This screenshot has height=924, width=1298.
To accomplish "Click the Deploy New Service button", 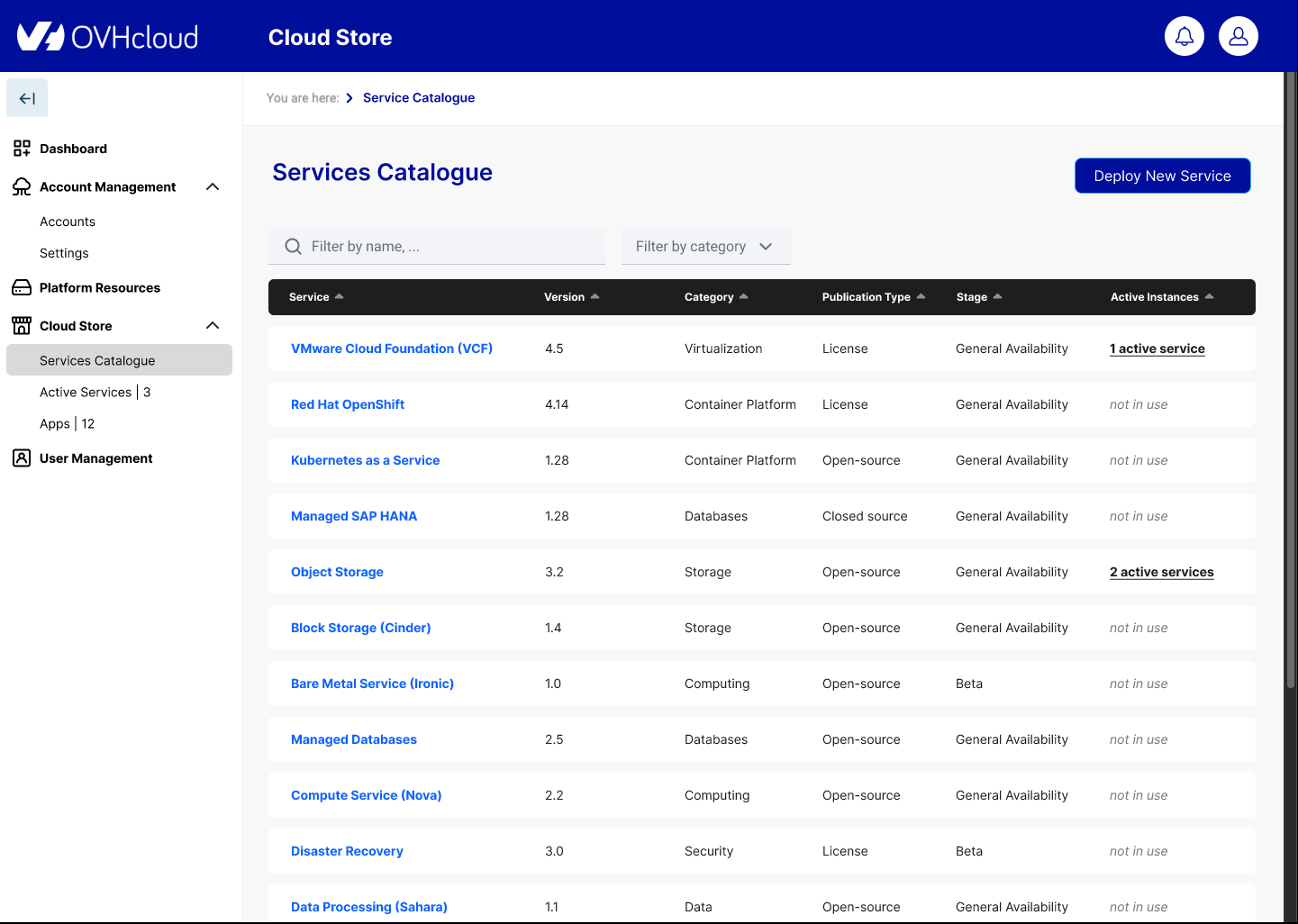I will [1162, 176].
